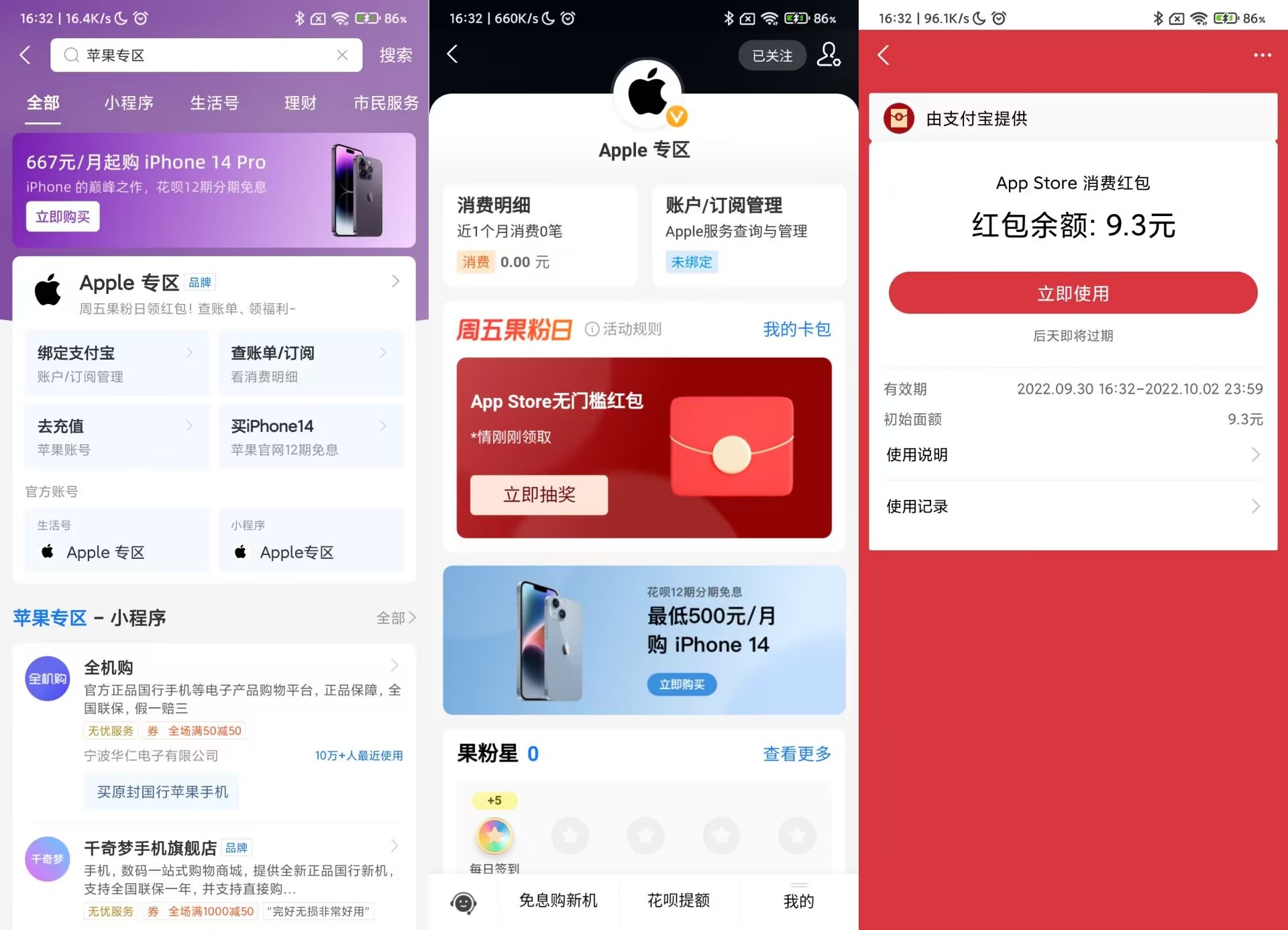Tap the back arrow icon on left screen
This screenshot has height=930, width=1288.
26,54
